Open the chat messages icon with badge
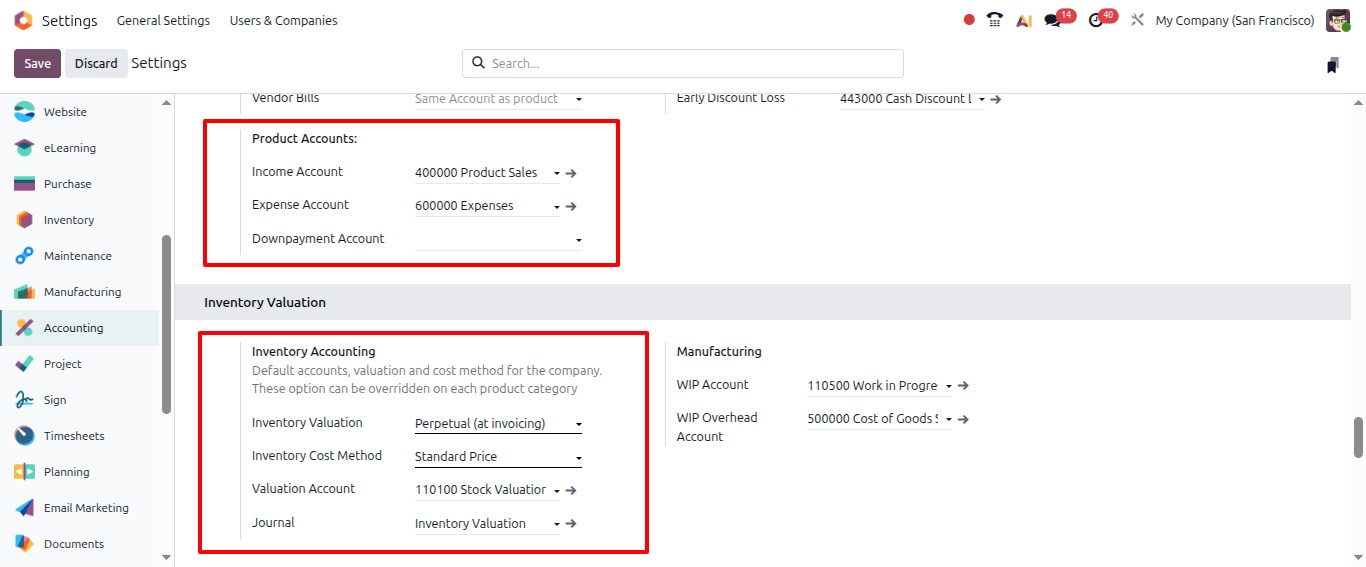 (1054, 20)
